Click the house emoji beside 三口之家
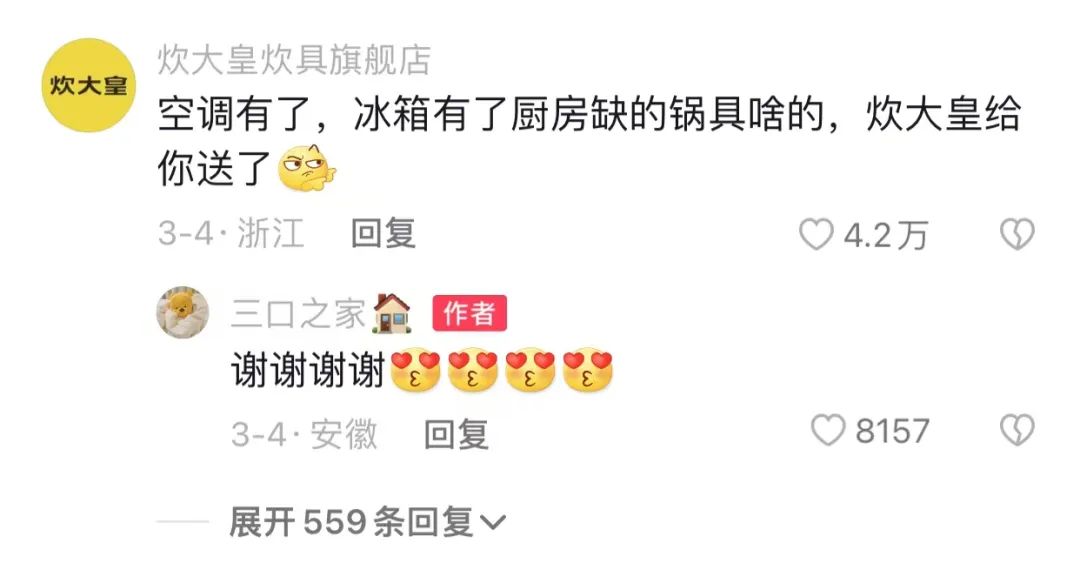The image size is (1080, 563). [391, 314]
